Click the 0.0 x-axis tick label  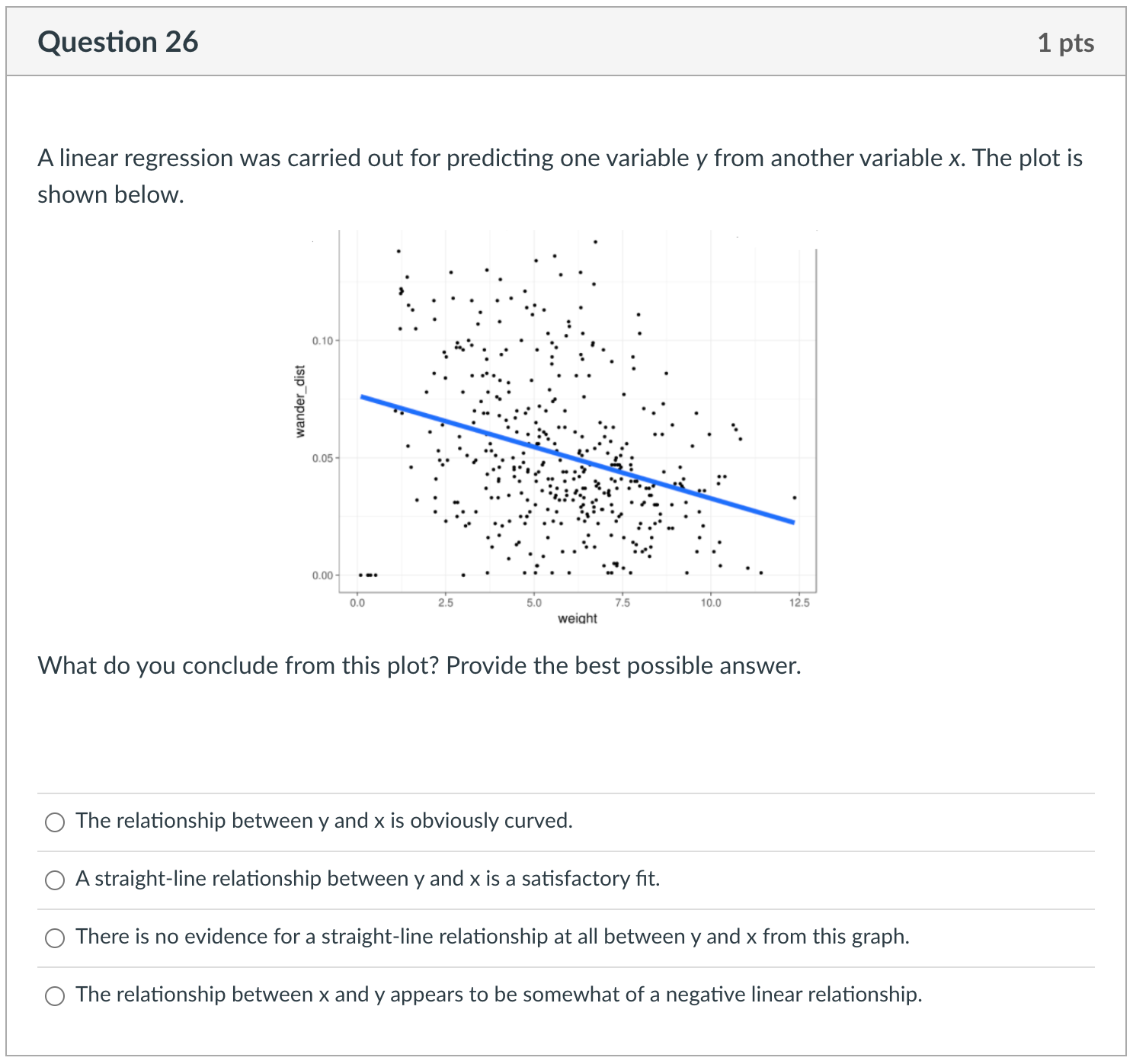[x=357, y=603]
